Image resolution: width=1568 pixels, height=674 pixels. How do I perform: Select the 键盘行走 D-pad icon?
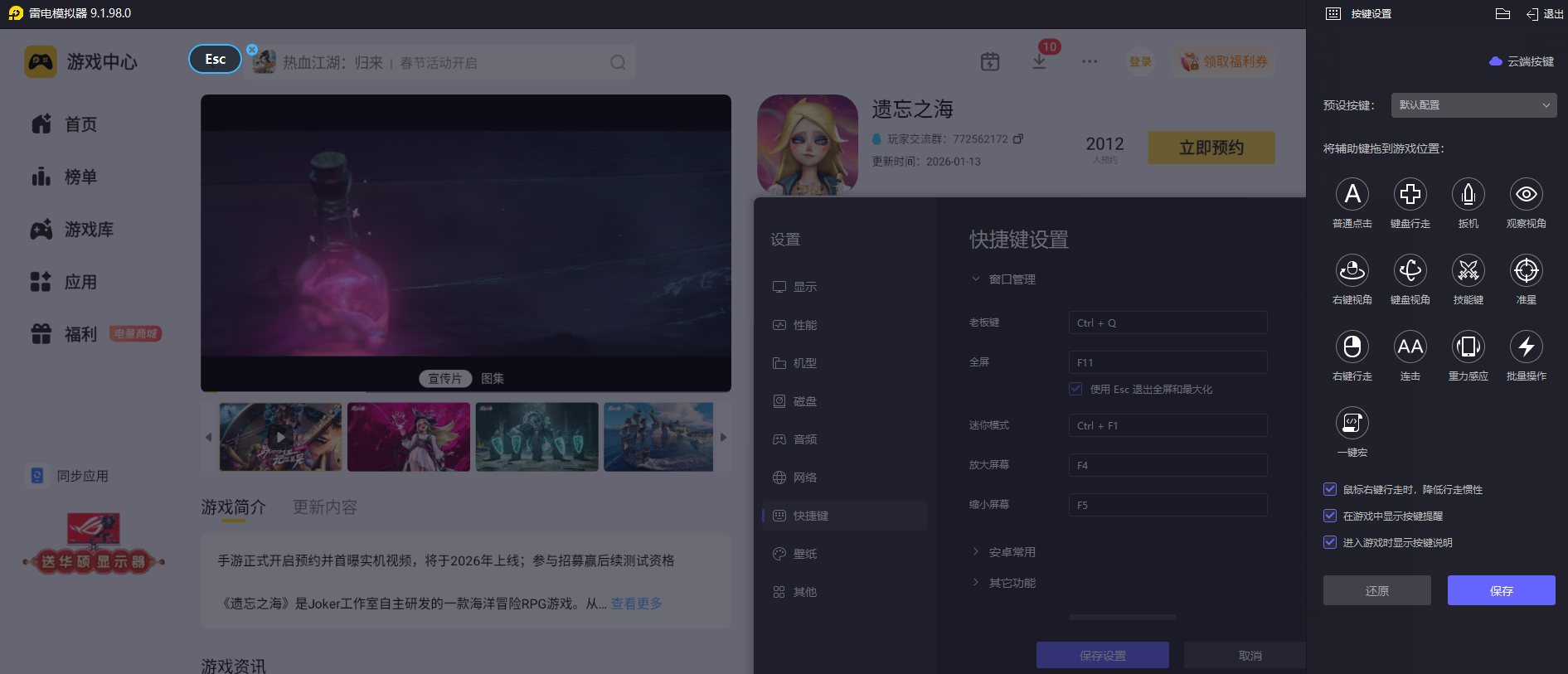pyautogui.click(x=1410, y=195)
